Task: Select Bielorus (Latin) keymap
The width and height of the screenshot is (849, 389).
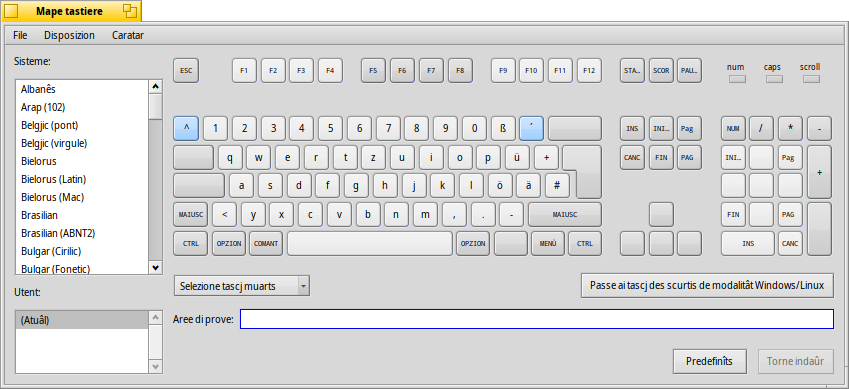Action: coord(82,179)
